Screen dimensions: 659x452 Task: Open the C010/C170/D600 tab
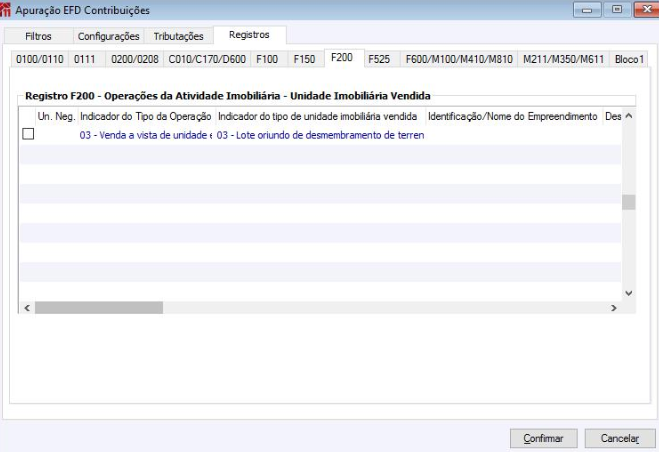tap(207, 59)
